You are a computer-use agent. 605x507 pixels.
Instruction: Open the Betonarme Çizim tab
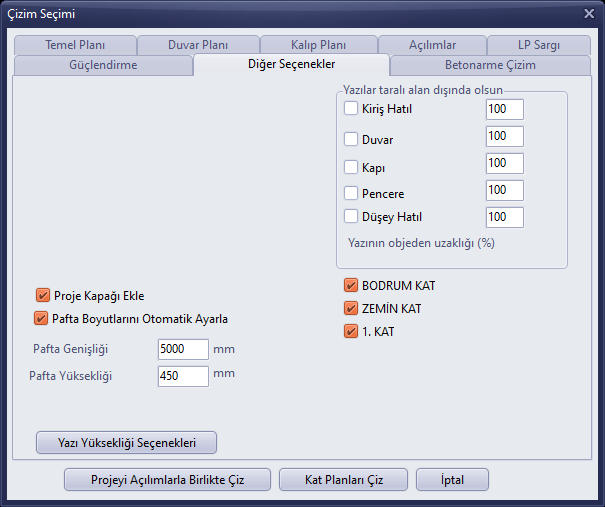pyautogui.click(x=490, y=65)
